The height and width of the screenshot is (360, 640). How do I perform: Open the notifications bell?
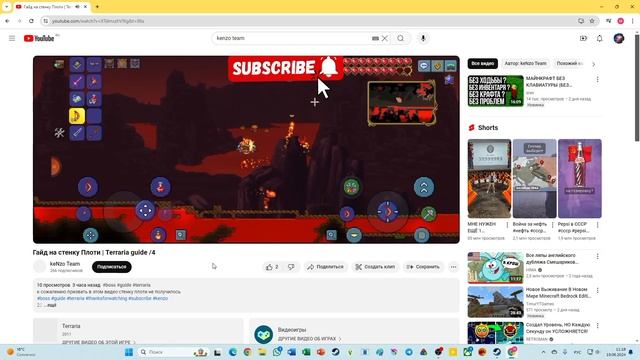tap(599, 38)
